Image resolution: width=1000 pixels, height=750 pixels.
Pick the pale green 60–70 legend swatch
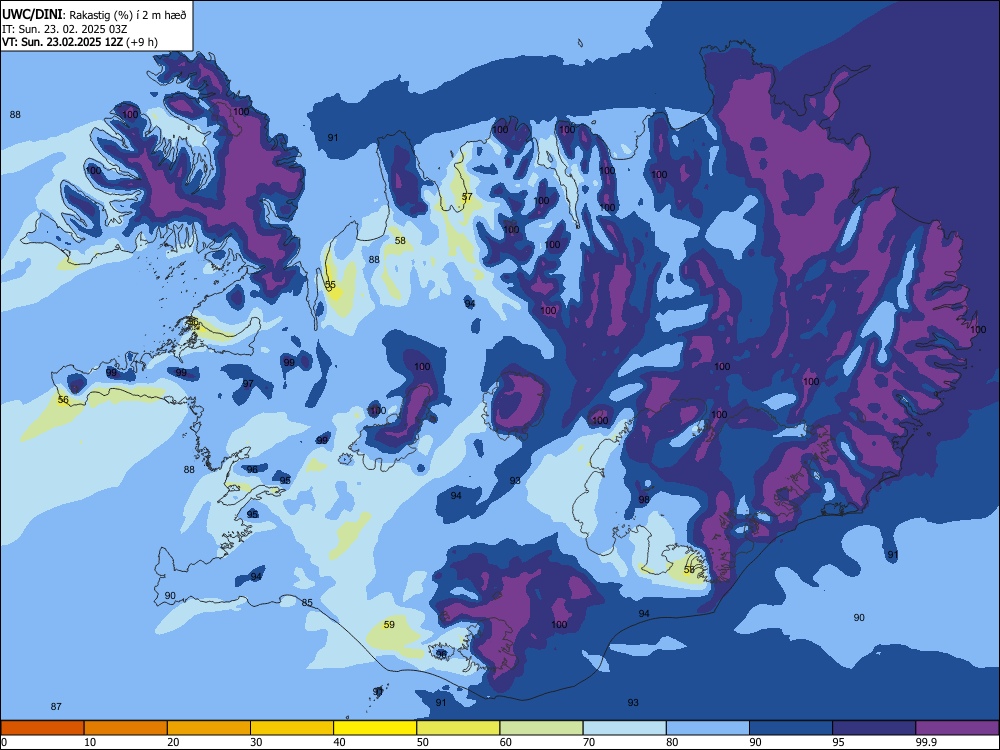click(x=541, y=728)
